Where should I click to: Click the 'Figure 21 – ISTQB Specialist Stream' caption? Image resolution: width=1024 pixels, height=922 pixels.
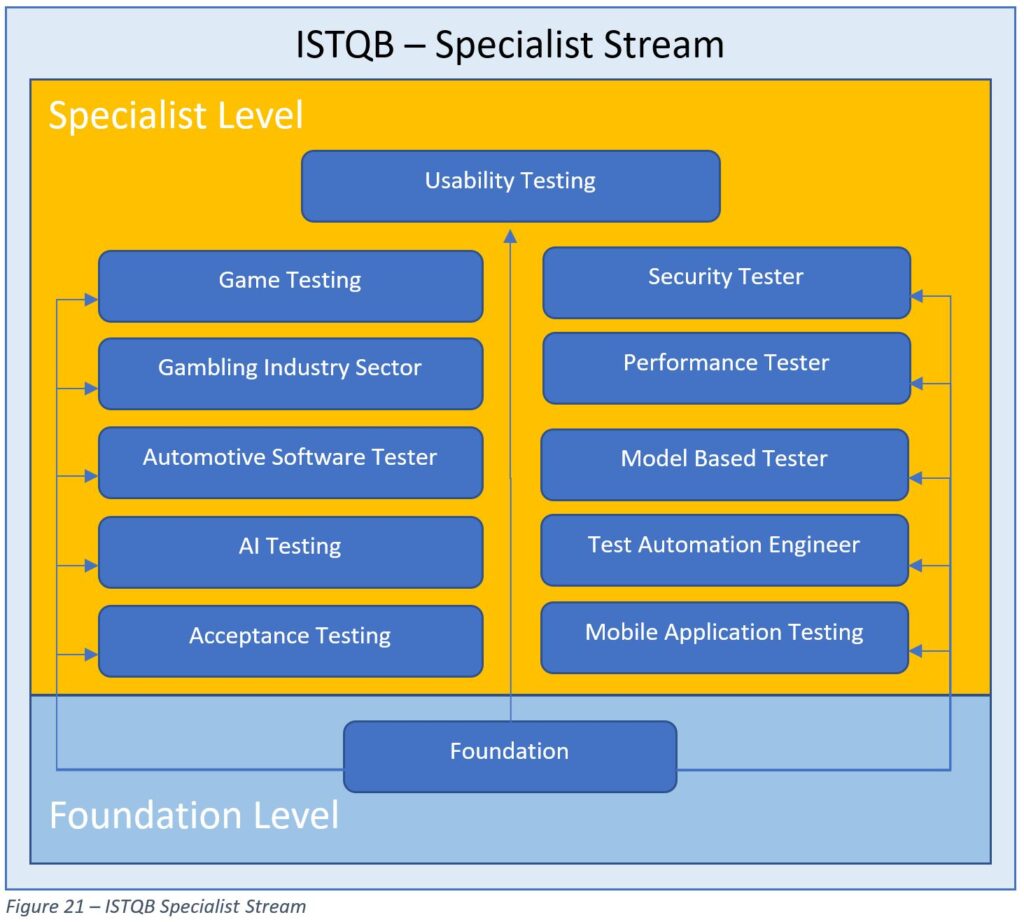(155, 906)
